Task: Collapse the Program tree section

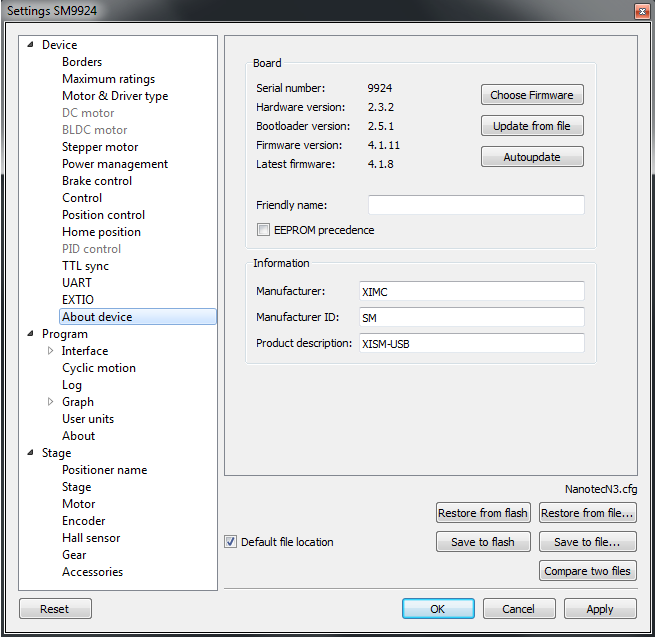Action: point(30,334)
